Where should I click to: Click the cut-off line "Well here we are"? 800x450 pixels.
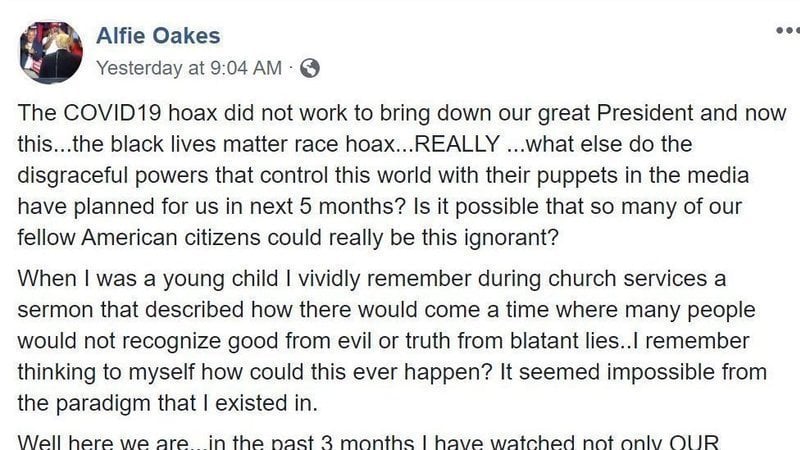pyautogui.click(x=368, y=441)
